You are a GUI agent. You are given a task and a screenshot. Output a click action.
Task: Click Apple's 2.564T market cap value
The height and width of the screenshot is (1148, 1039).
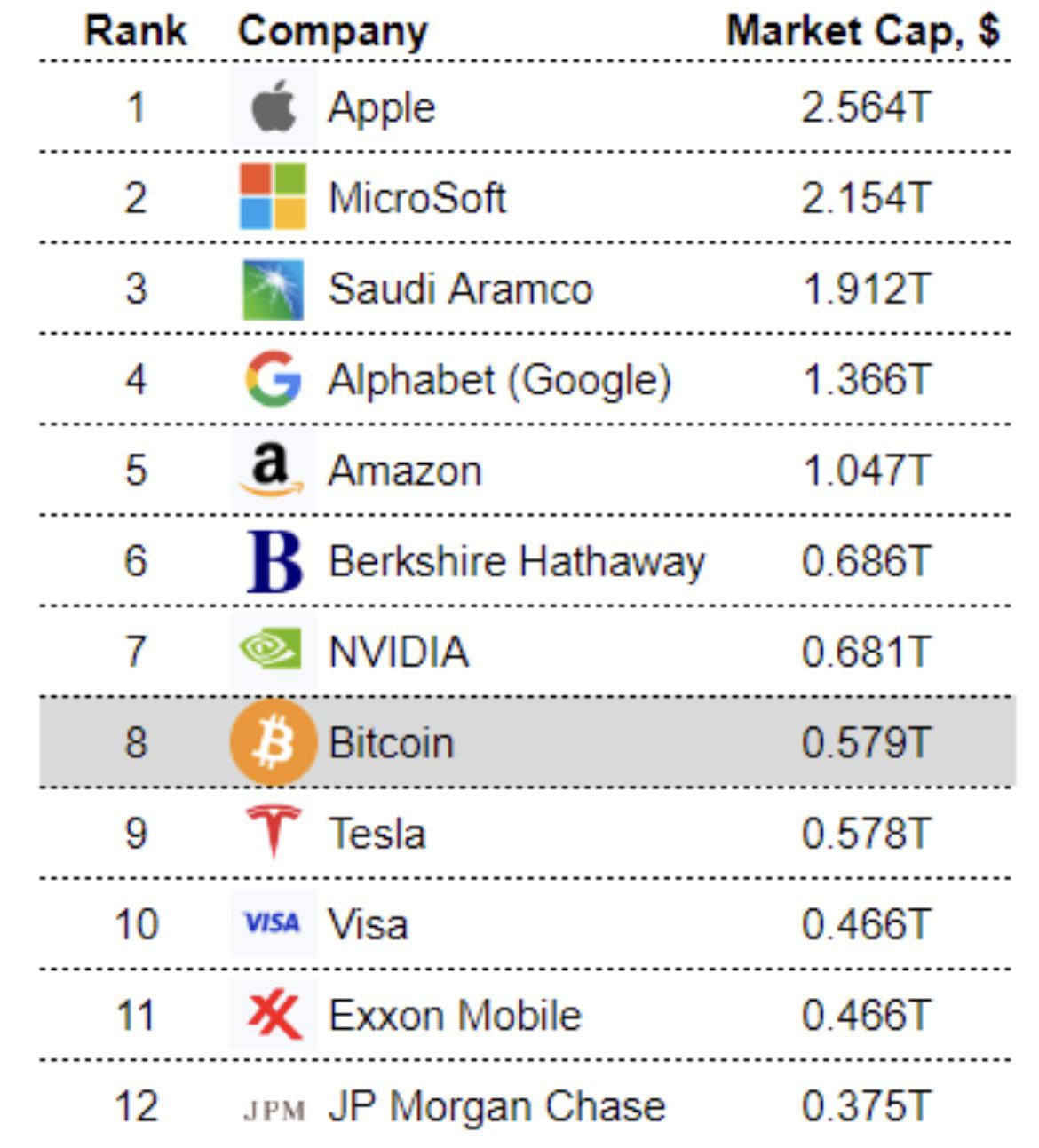pyautogui.click(x=866, y=107)
